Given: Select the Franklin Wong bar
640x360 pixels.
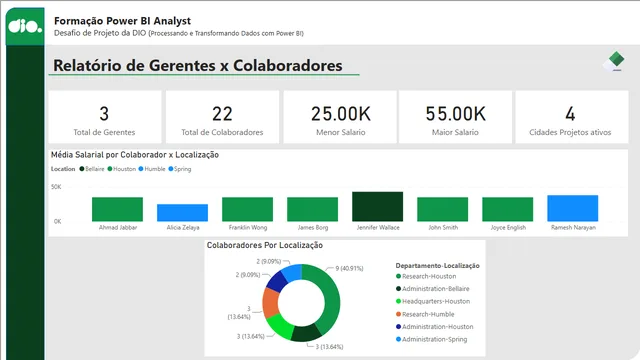Looking at the screenshot, I should (247, 209).
